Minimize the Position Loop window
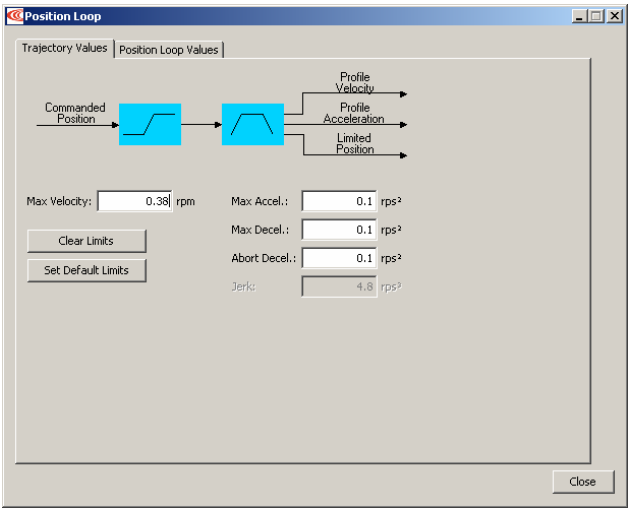Image resolution: width=631 pixels, height=512 pixels. (579, 16)
